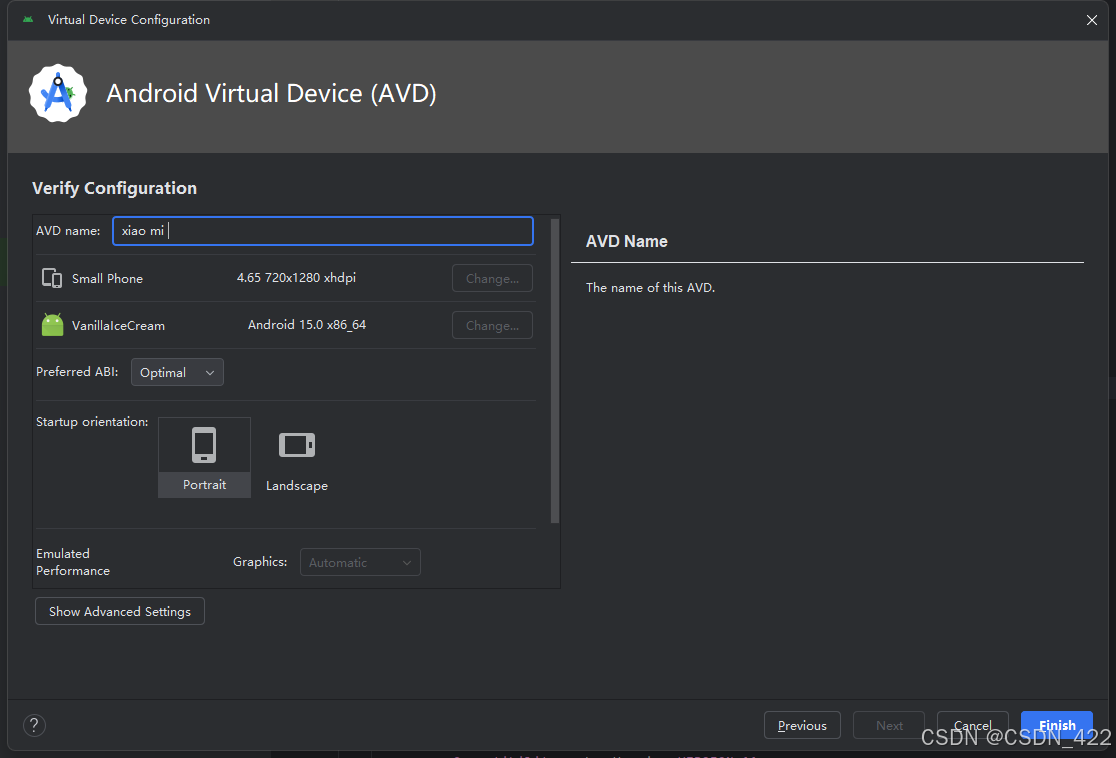The width and height of the screenshot is (1116, 758).
Task: Expand the Optimal ABI selector chevron
Action: pyautogui.click(x=211, y=371)
